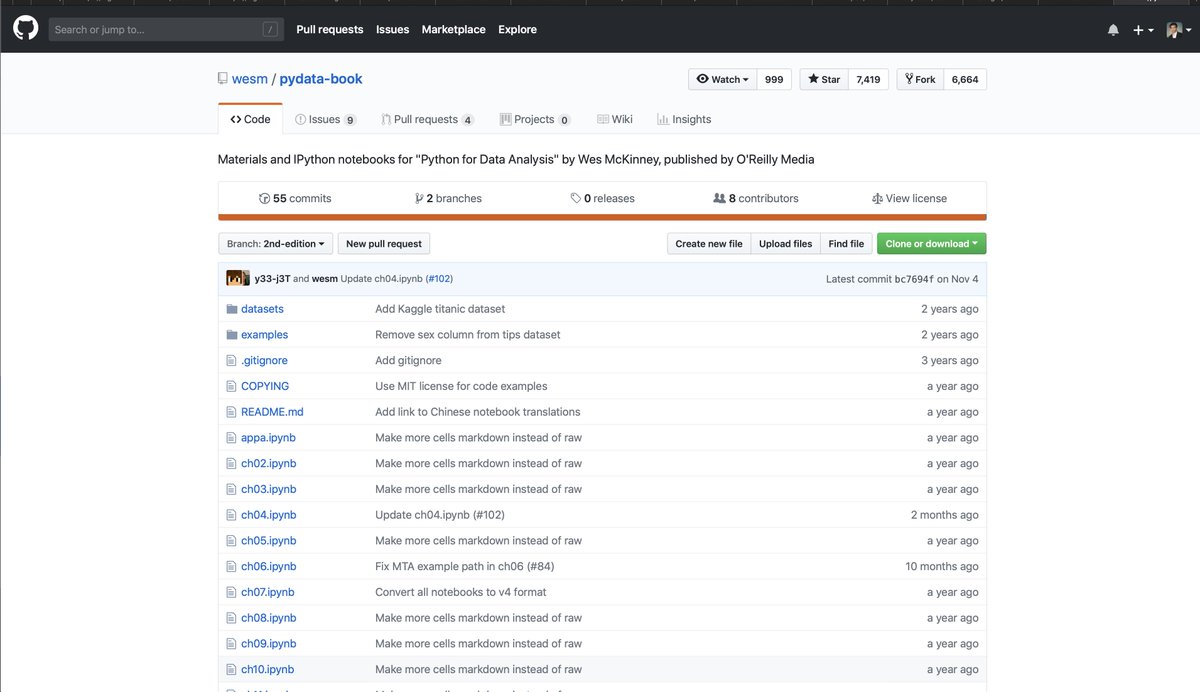Open the GitHub home logo
This screenshot has height=692, width=1200.
(x=25, y=29)
